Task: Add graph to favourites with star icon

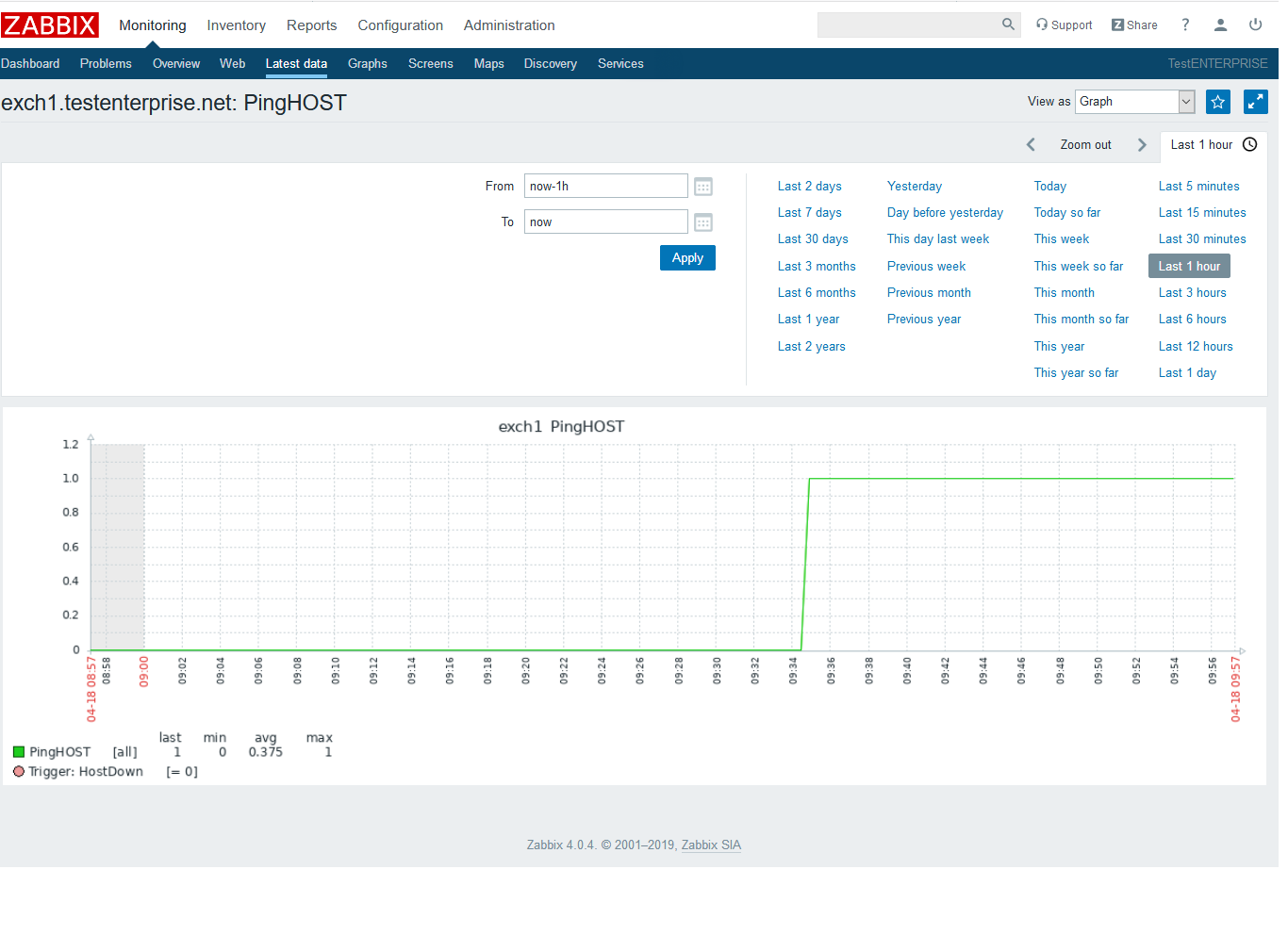Action: pos(1217,102)
